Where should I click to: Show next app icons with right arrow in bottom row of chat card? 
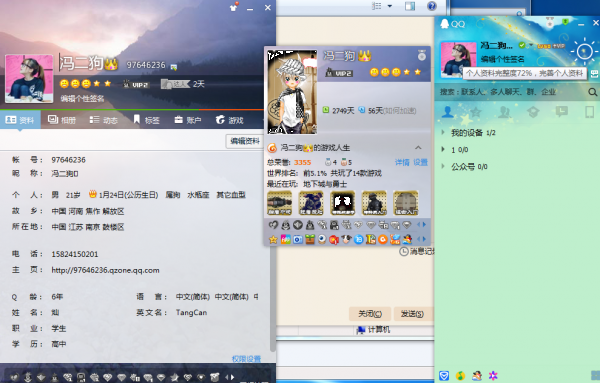tap(424, 239)
